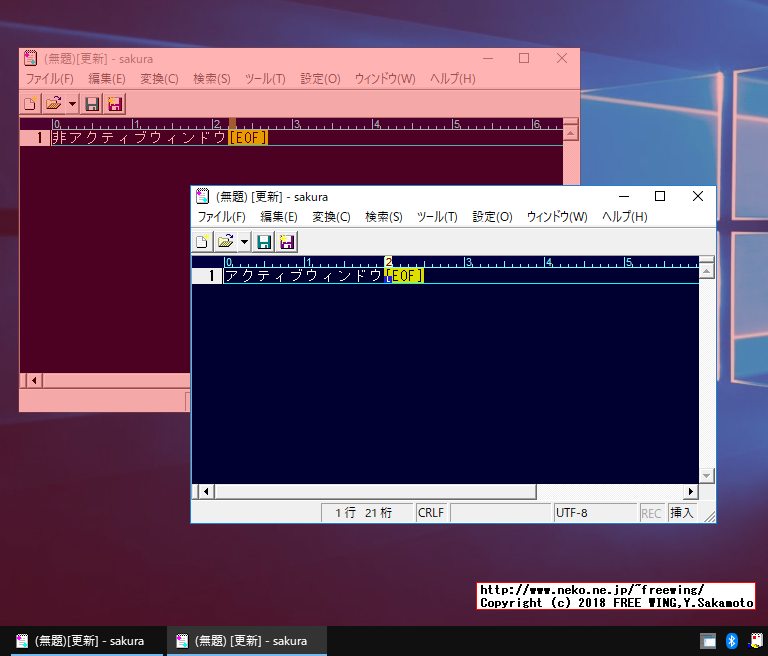Click horizontal scroll right arrow in active window
Image resolution: width=768 pixels, height=656 pixels.
(691, 491)
